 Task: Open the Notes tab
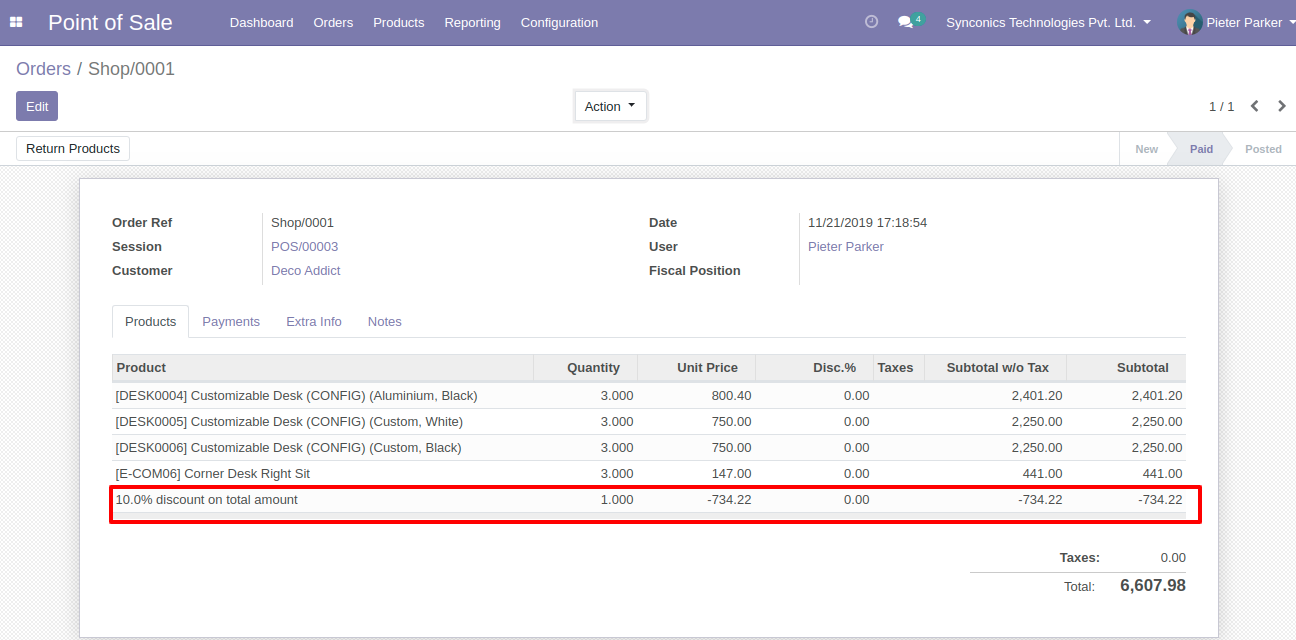coord(384,321)
